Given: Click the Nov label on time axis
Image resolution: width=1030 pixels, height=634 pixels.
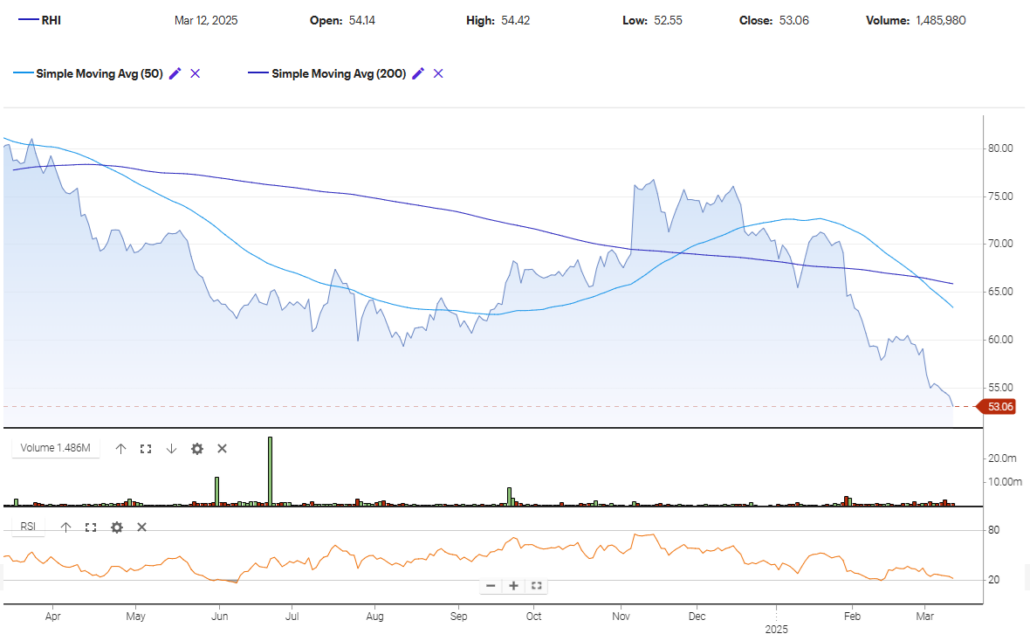Looking at the screenshot, I should (x=621, y=616).
